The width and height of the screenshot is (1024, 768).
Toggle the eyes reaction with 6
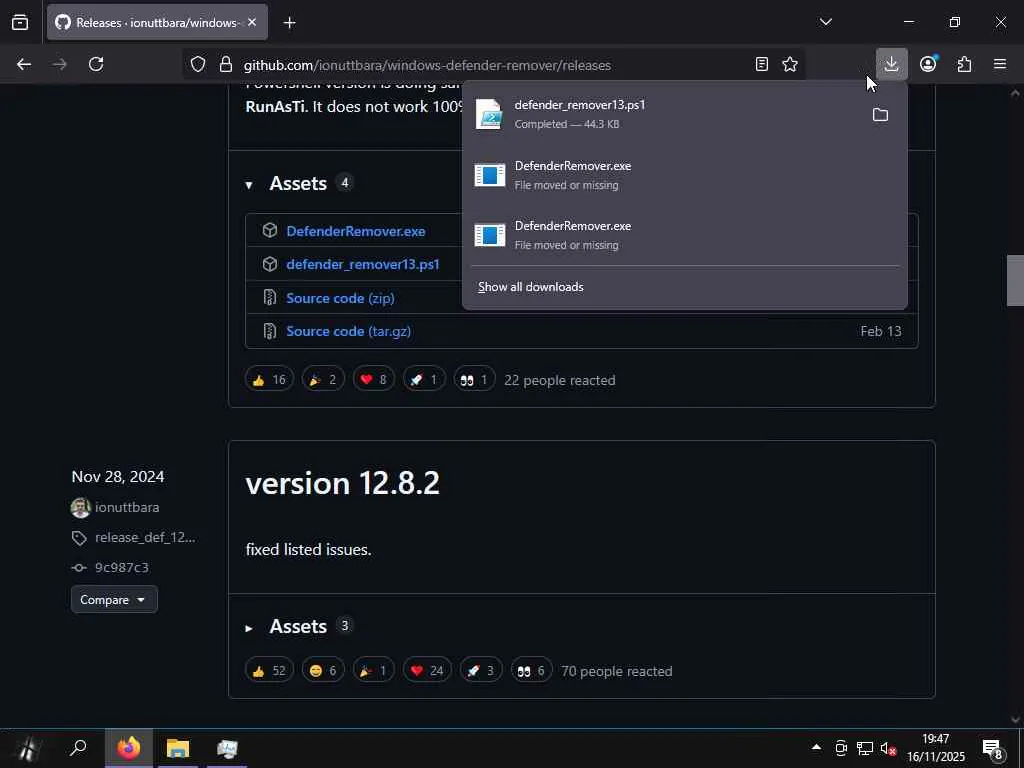point(531,671)
